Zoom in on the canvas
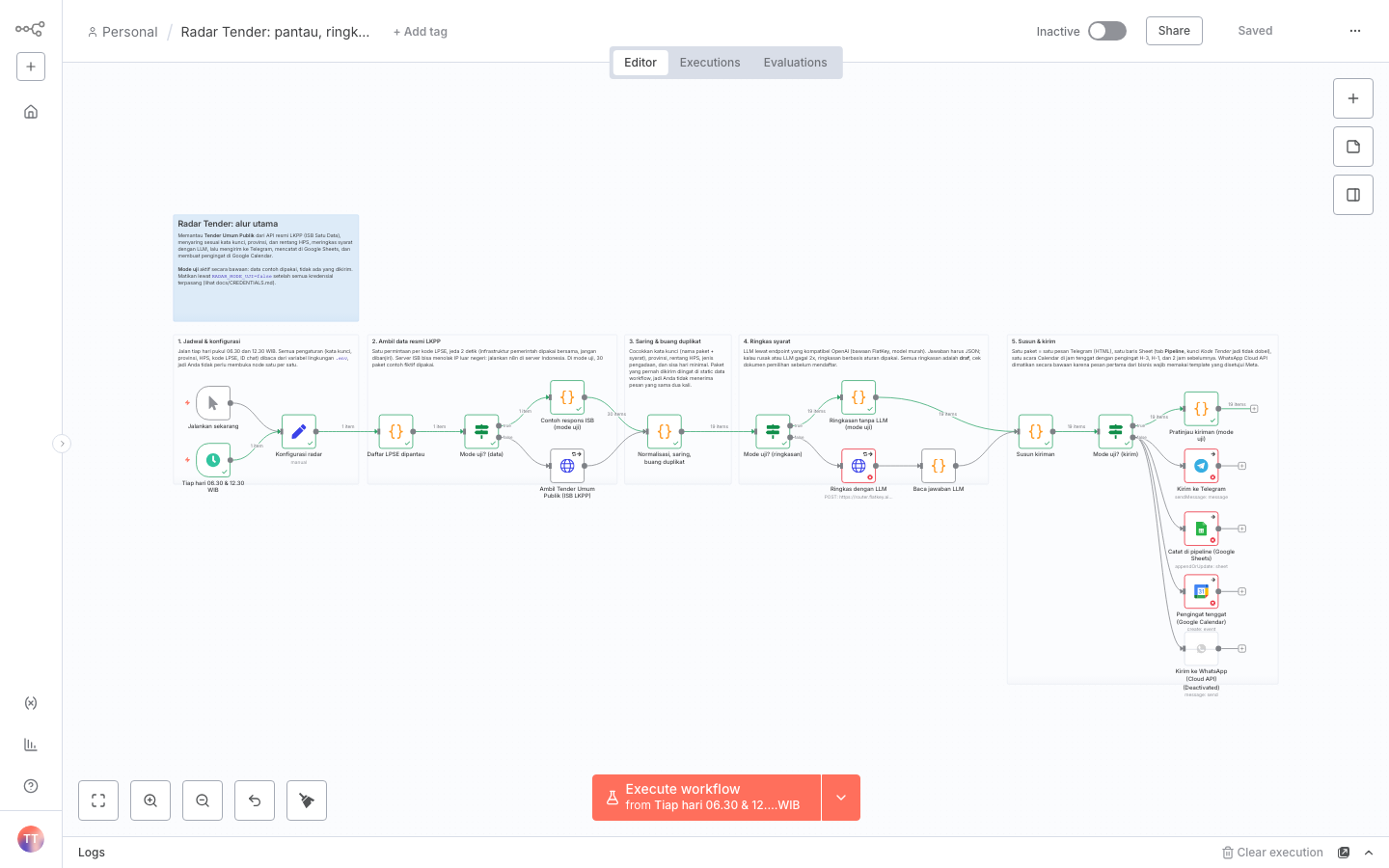Viewport: 1389px width, 868px height. pyautogui.click(x=150, y=800)
